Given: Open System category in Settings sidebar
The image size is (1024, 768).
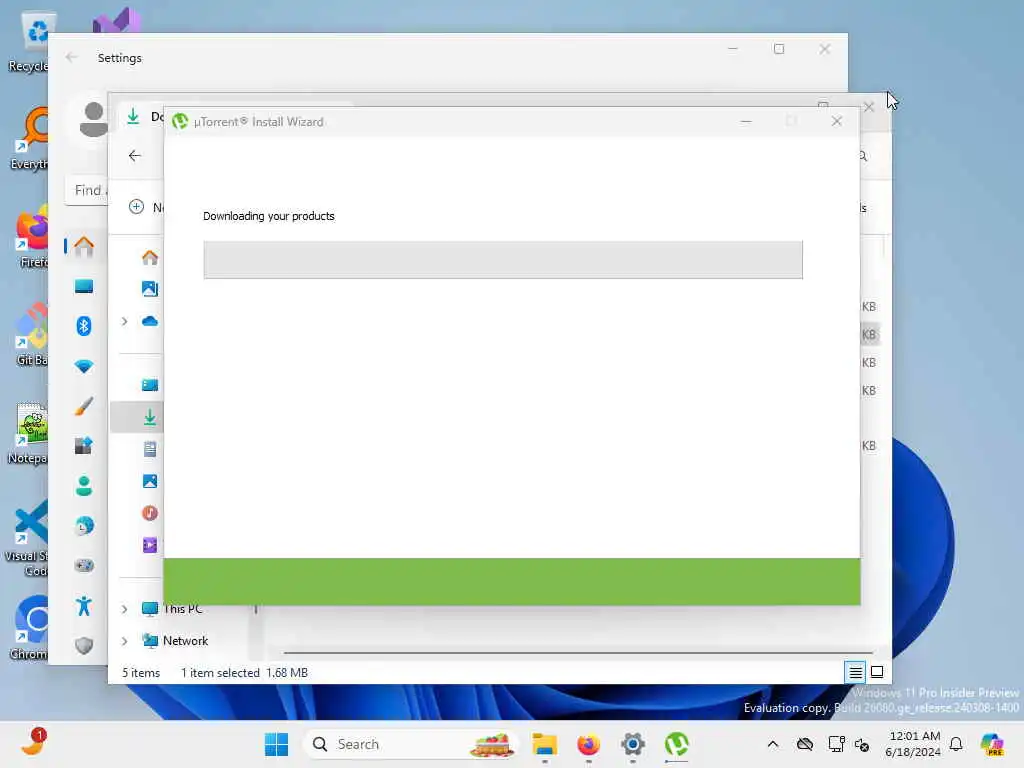Looking at the screenshot, I should [x=84, y=286].
